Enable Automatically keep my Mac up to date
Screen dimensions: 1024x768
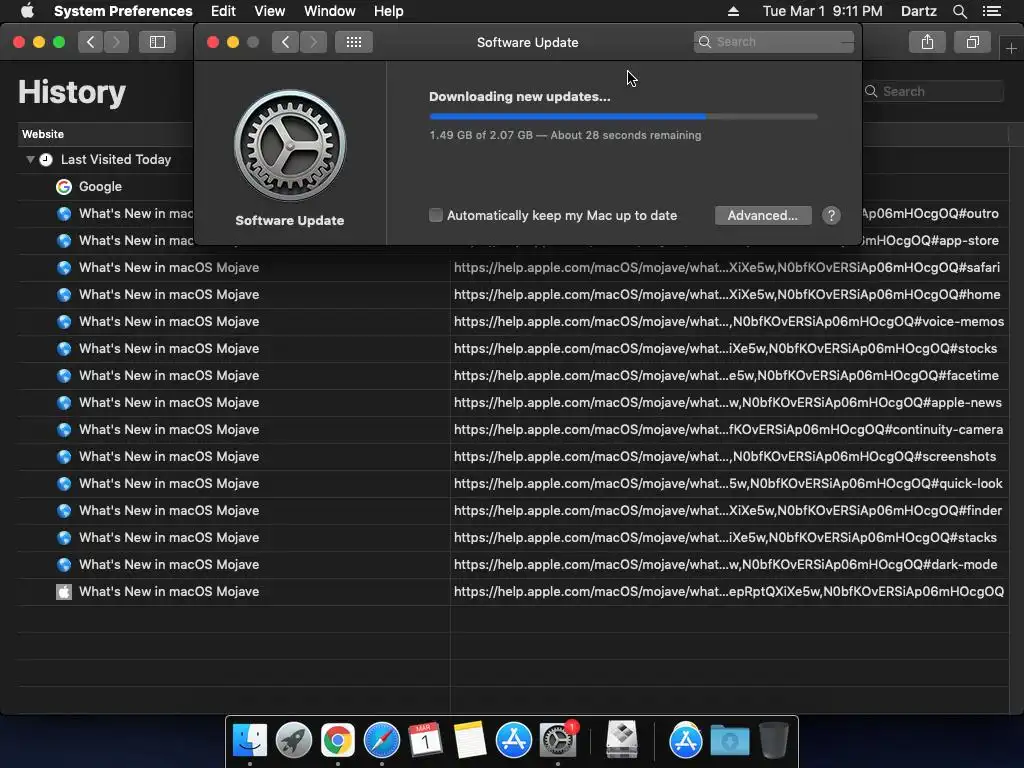click(x=436, y=215)
